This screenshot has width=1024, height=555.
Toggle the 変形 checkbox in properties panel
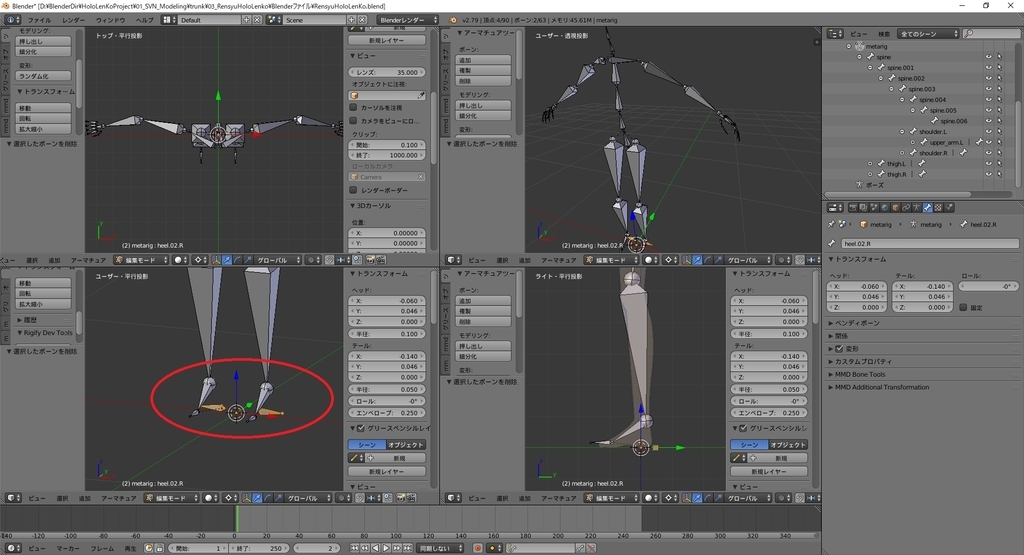point(839,349)
